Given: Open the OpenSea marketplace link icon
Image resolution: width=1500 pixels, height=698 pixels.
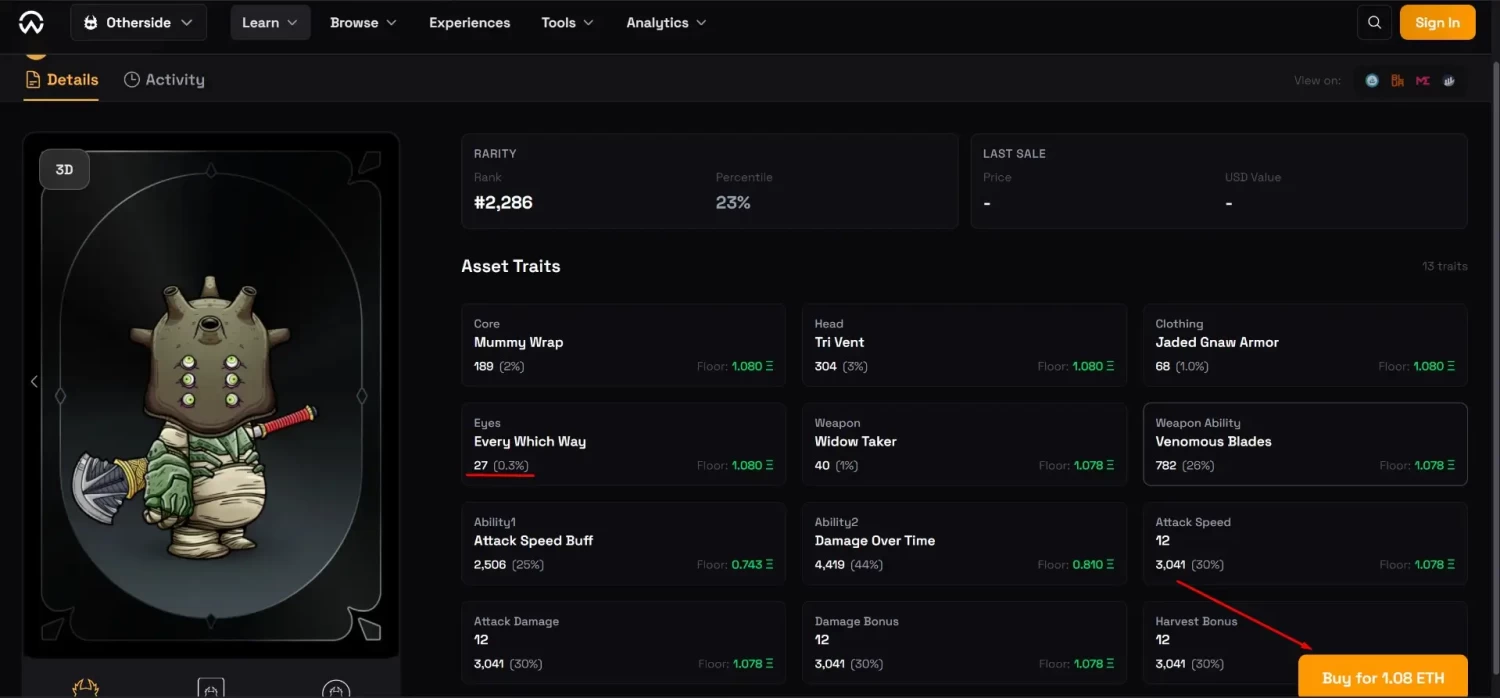Looking at the screenshot, I should coord(1372,80).
